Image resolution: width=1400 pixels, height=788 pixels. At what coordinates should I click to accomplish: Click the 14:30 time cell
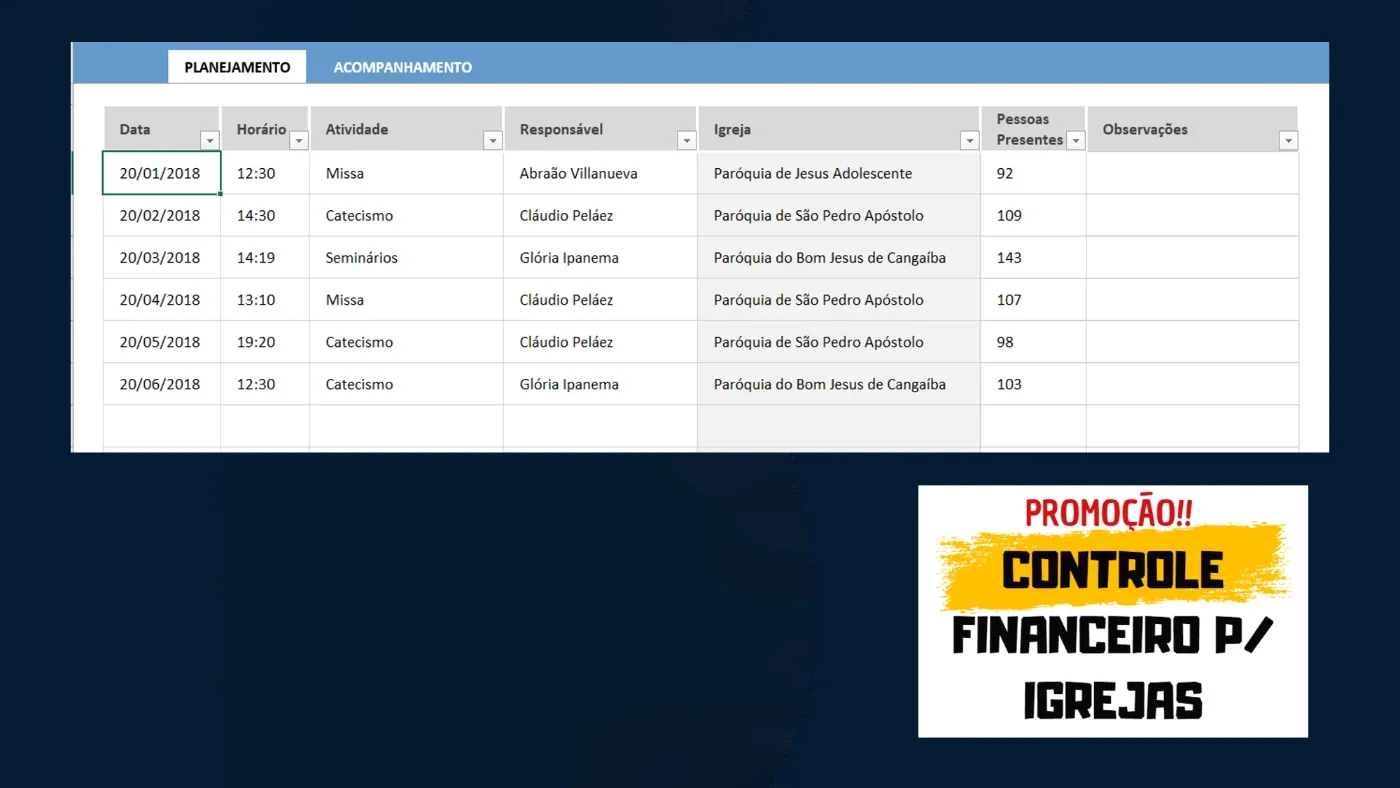click(265, 215)
